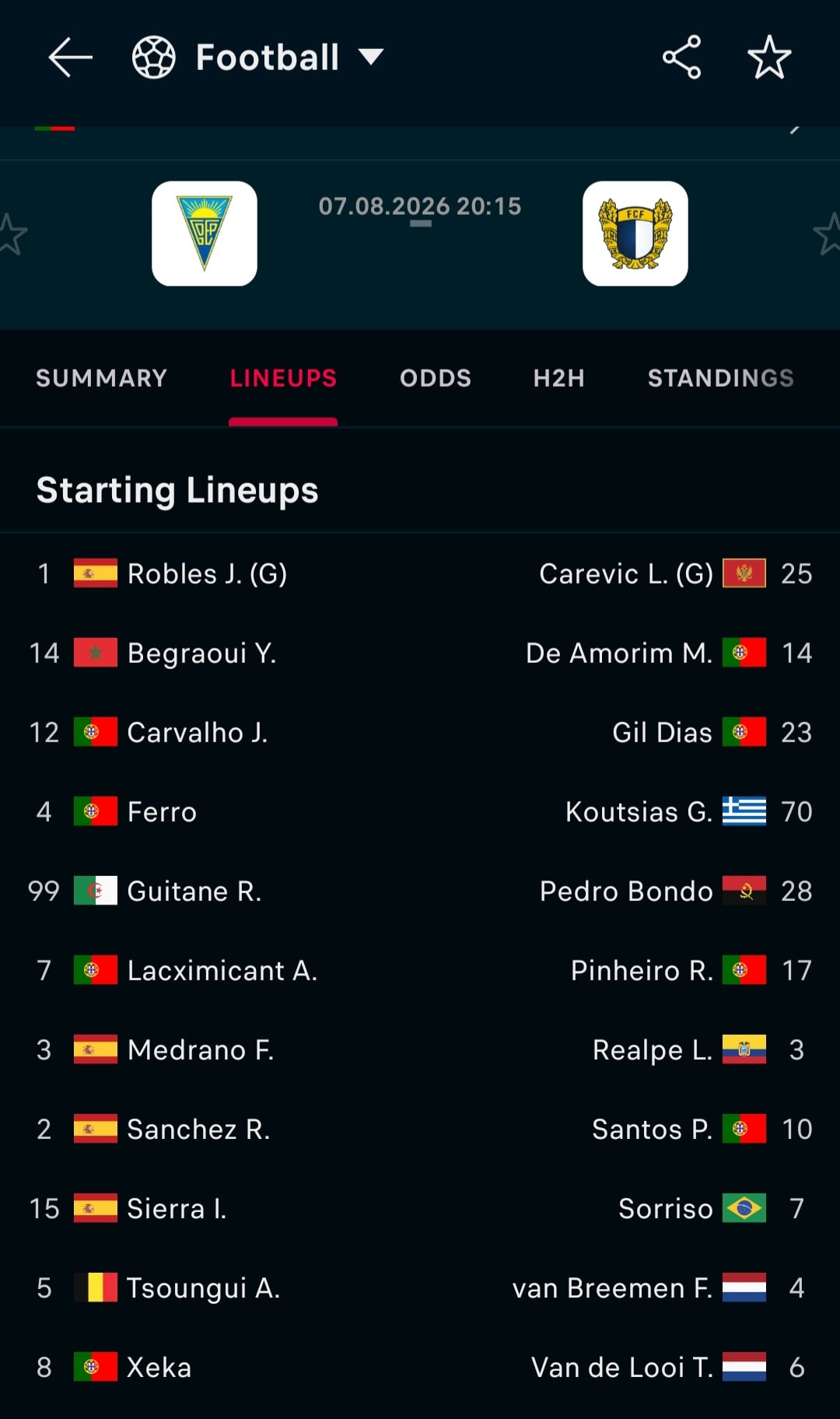Click Spain flag next to Robles J.
The width and height of the screenshot is (840, 1419).
(96, 573)
